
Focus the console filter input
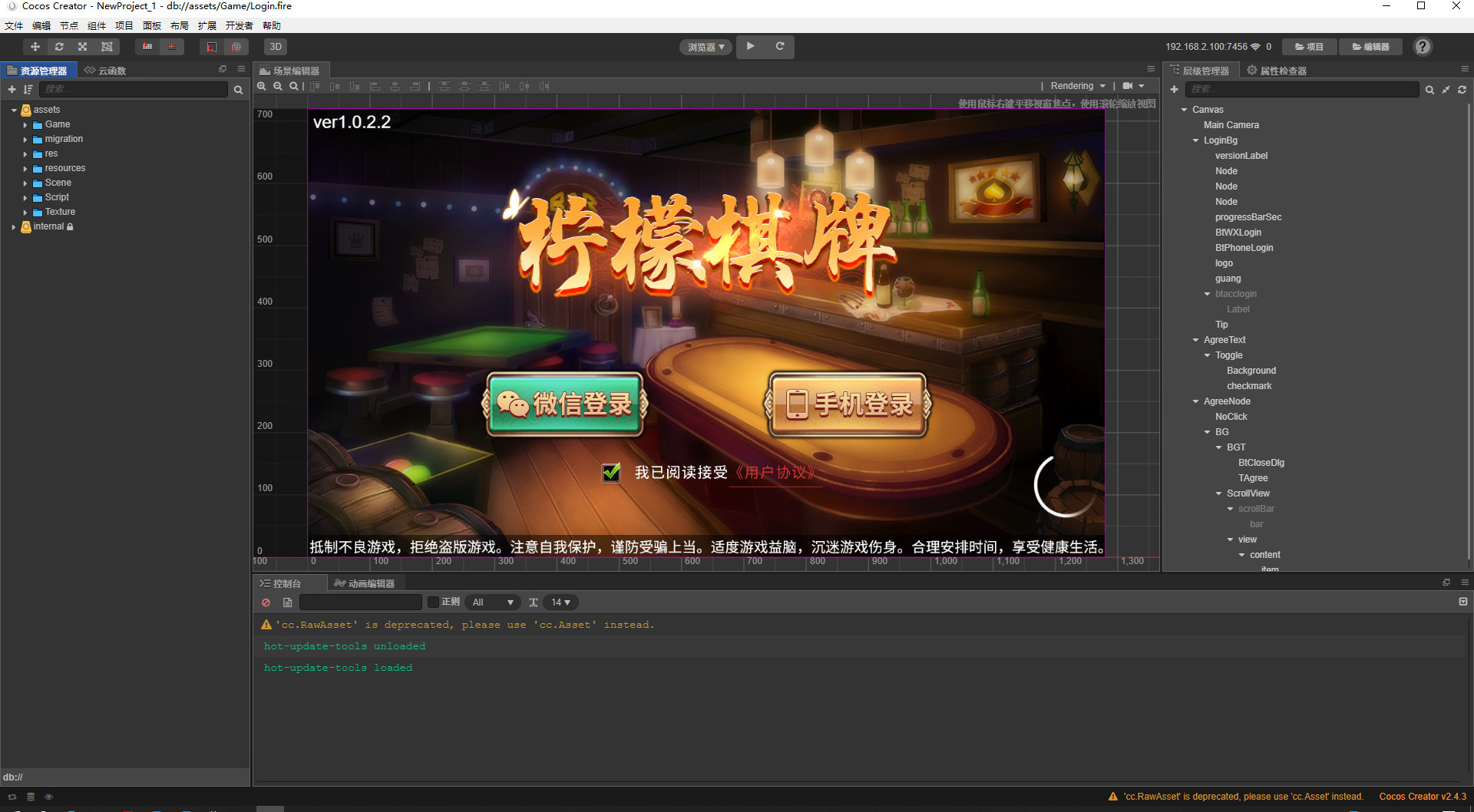[361, 602]
